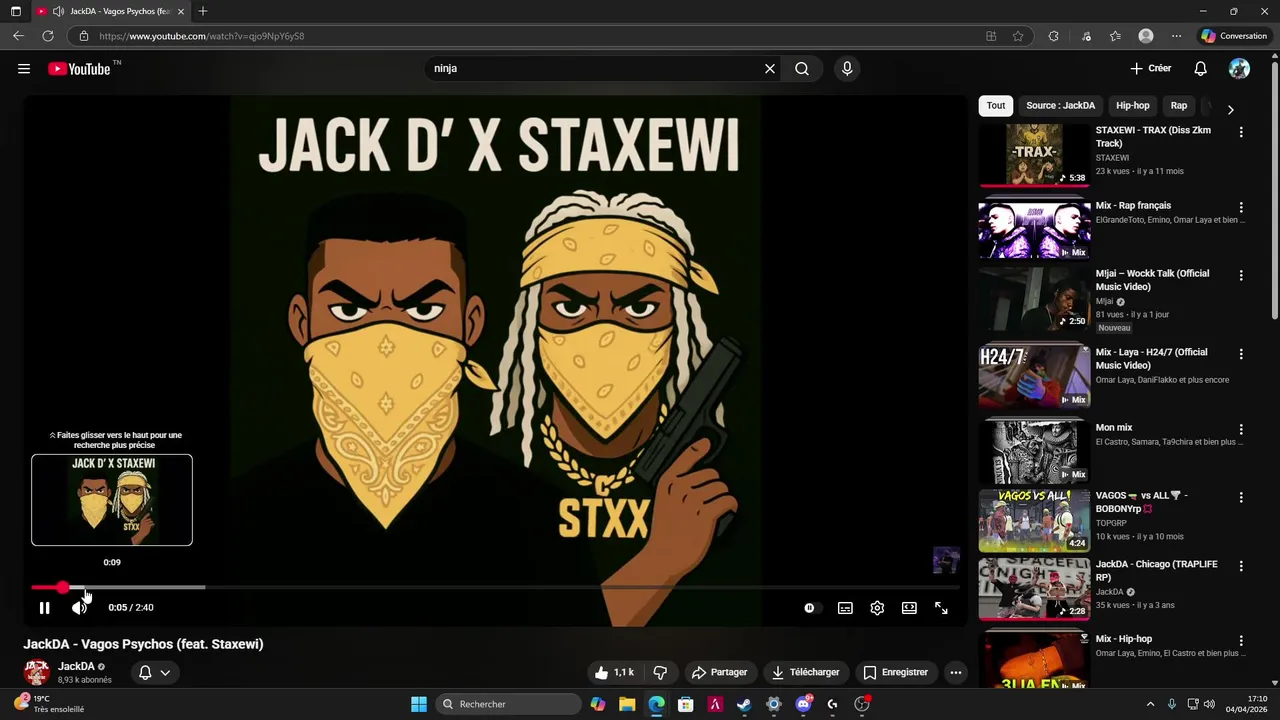Open Discord from taskbar
Image resolution: width=1280 pixels, height=720 pixels.
[x=803, y=704]
